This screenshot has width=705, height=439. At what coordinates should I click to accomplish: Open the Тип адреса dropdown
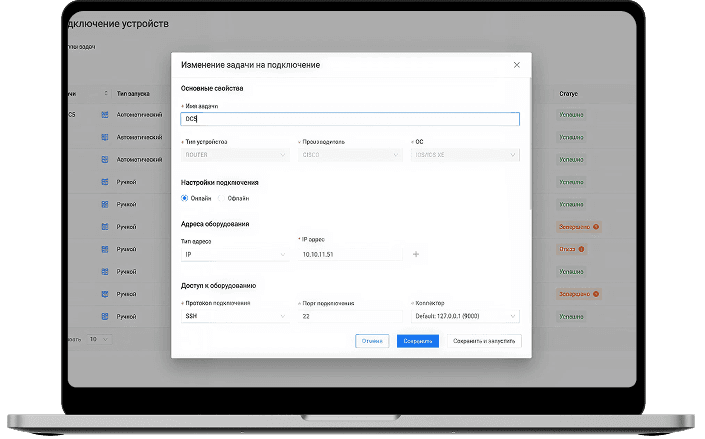tap(234, 255)
